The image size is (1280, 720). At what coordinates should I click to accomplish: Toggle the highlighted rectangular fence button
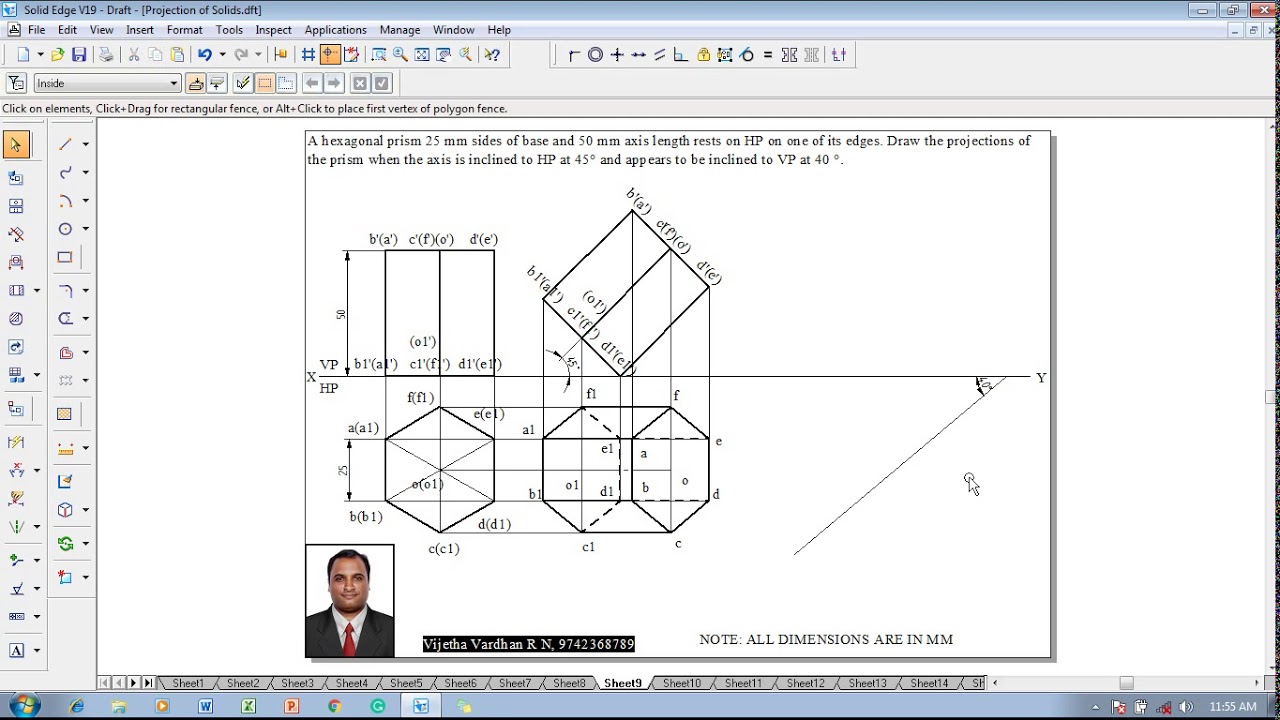coord(265,83)
